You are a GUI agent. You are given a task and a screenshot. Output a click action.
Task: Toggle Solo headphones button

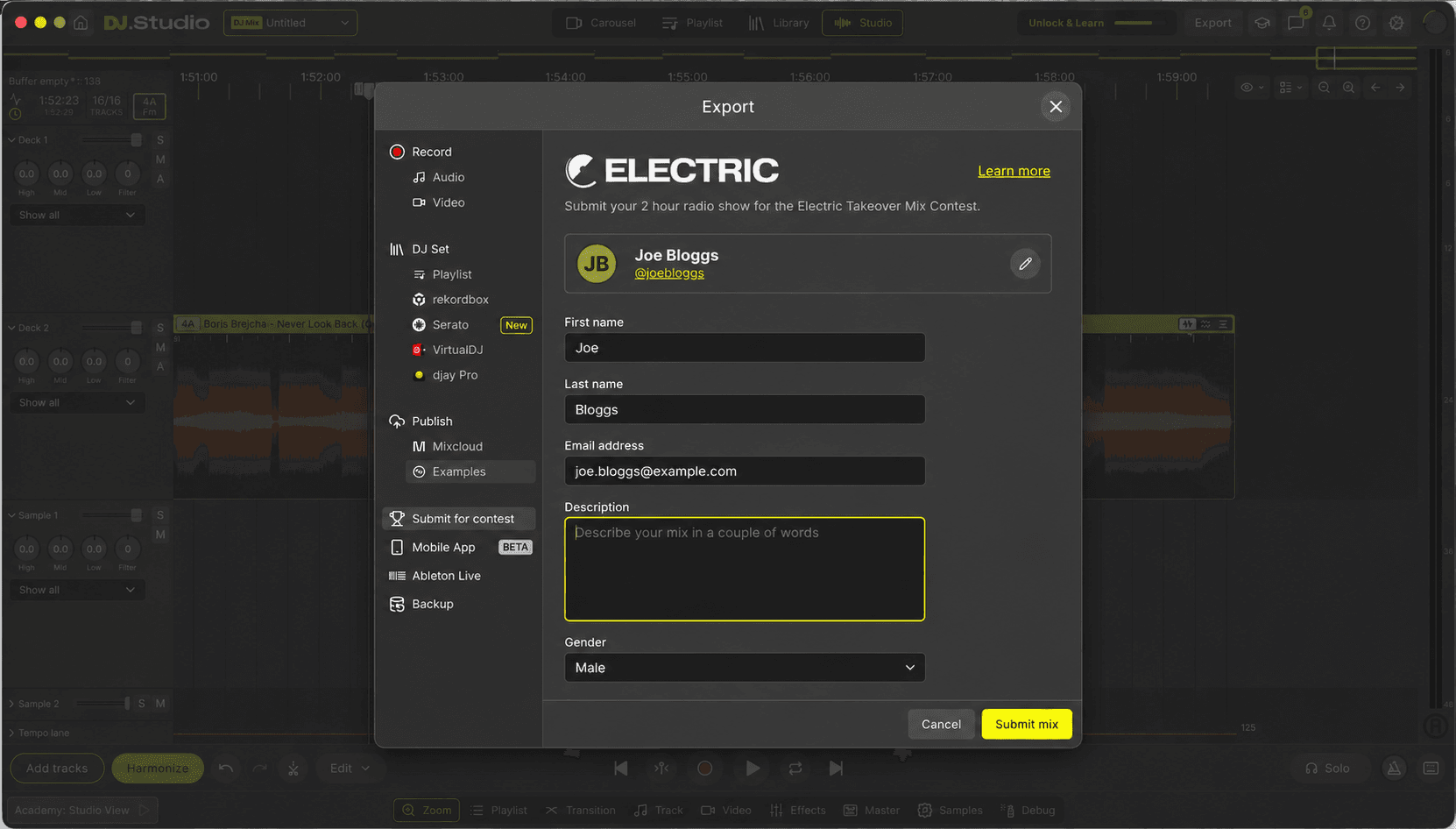click(x=1328, y=769)
